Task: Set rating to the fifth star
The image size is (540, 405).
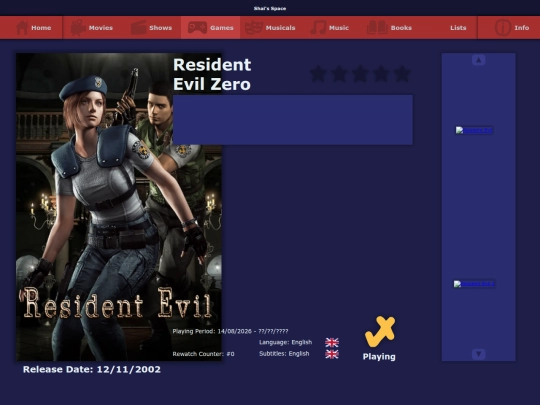Action: (x=402, y=74)
